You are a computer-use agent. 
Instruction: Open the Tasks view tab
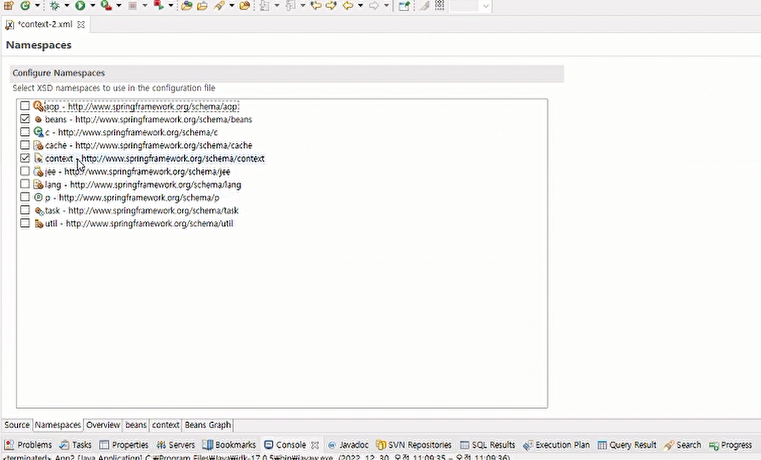pos(75,445)
